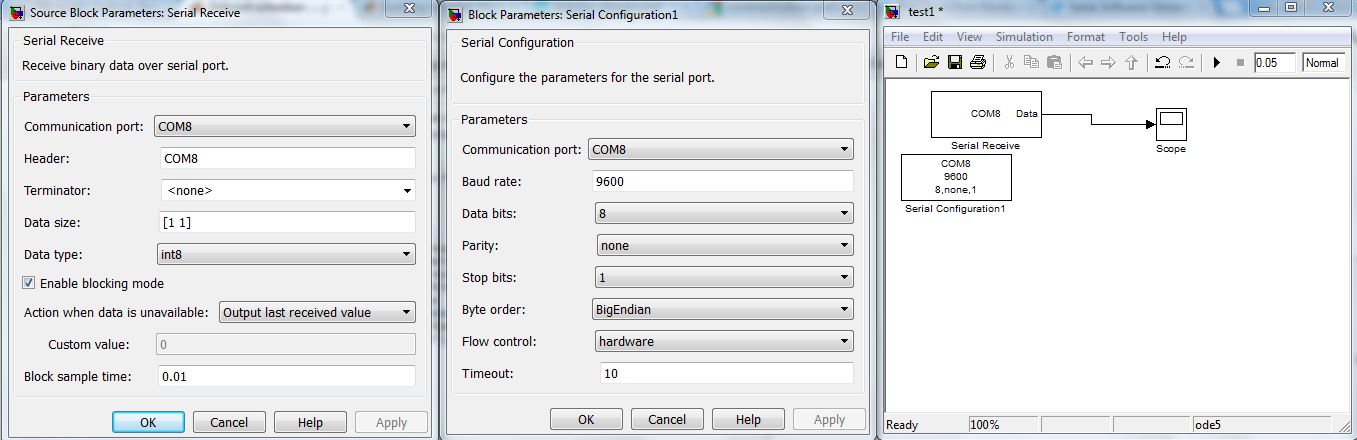
Task: Click OK in the Serial Receive dialog
Action: [x=148, y=422]
